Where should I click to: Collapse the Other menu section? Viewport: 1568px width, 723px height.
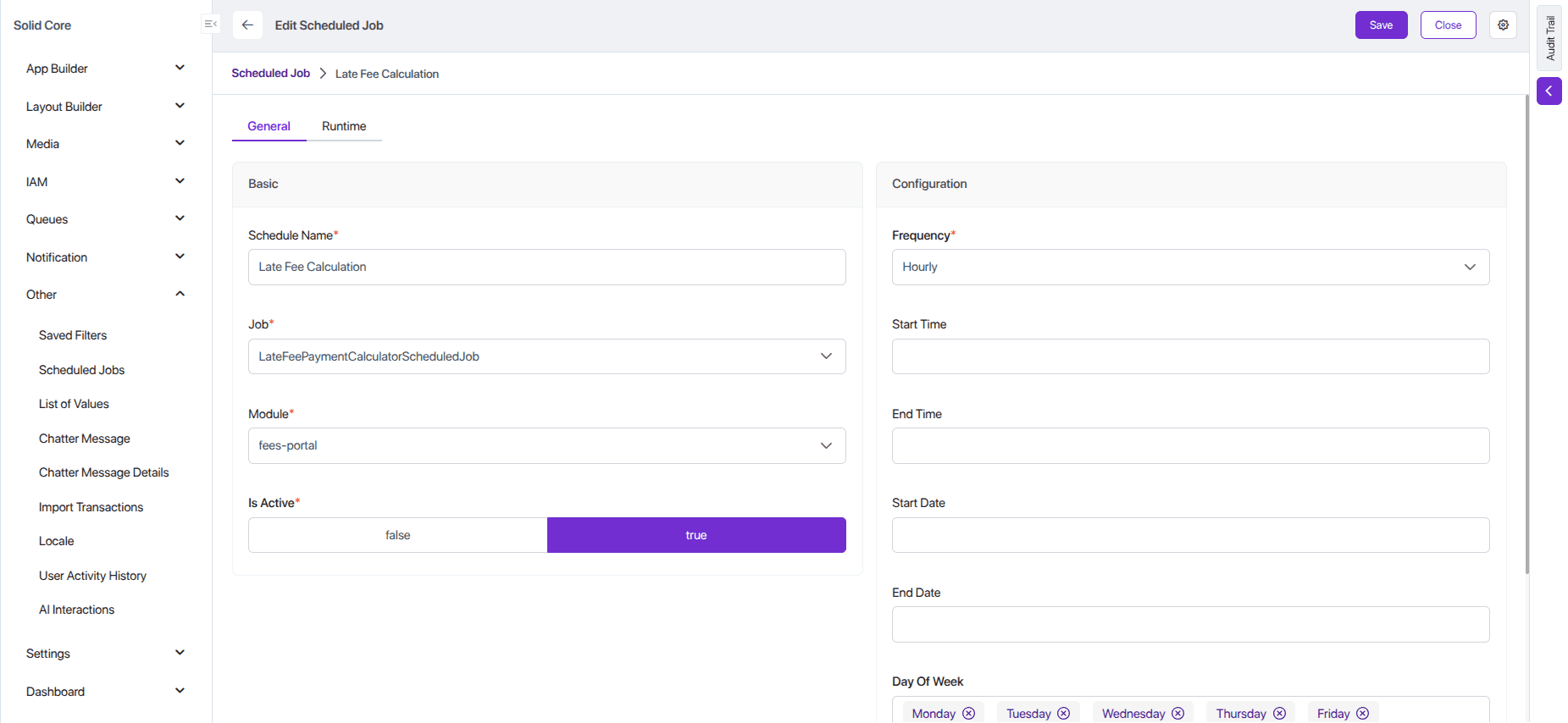pos(105,295)
